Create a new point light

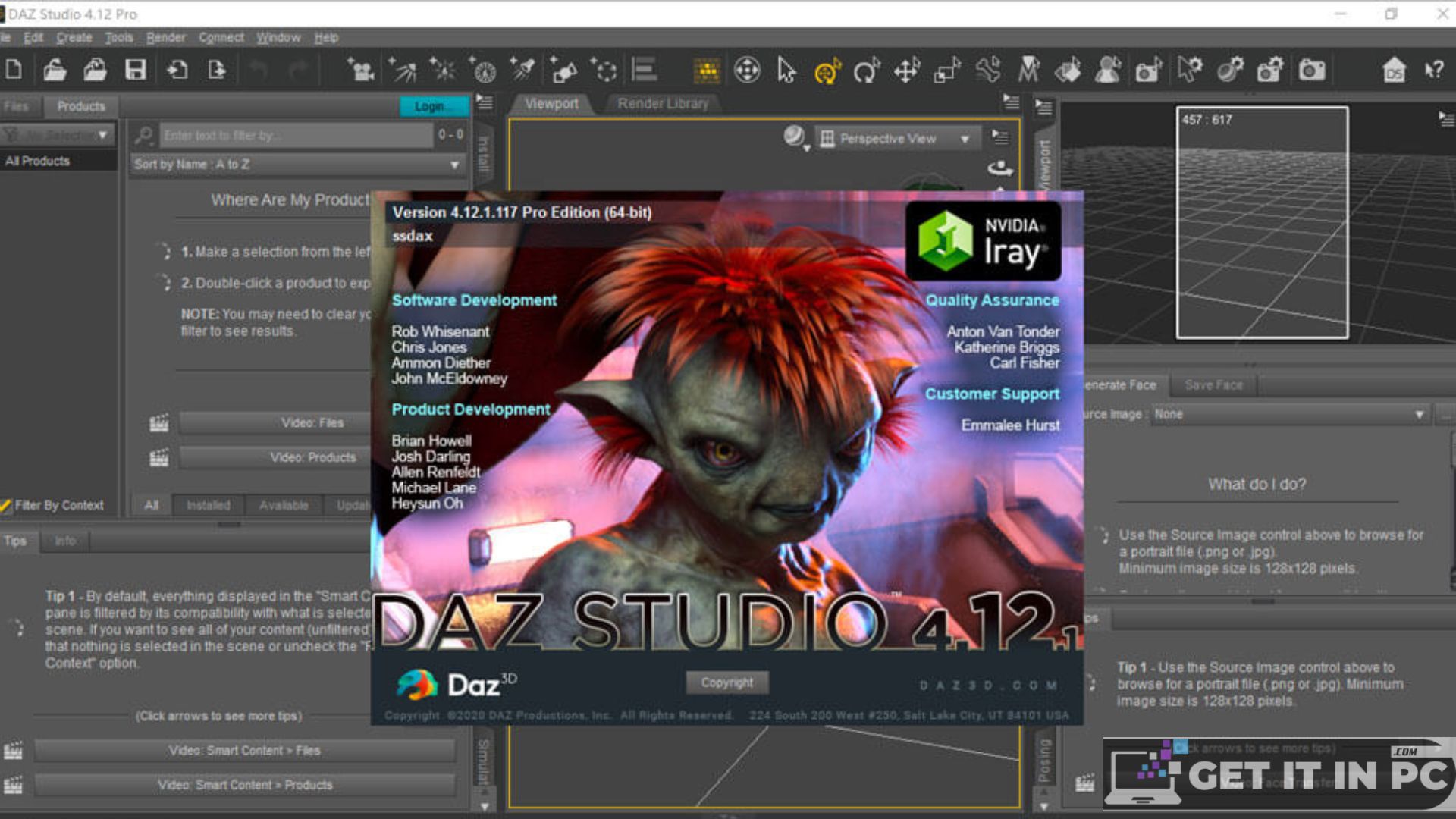[x=443, y=70]
